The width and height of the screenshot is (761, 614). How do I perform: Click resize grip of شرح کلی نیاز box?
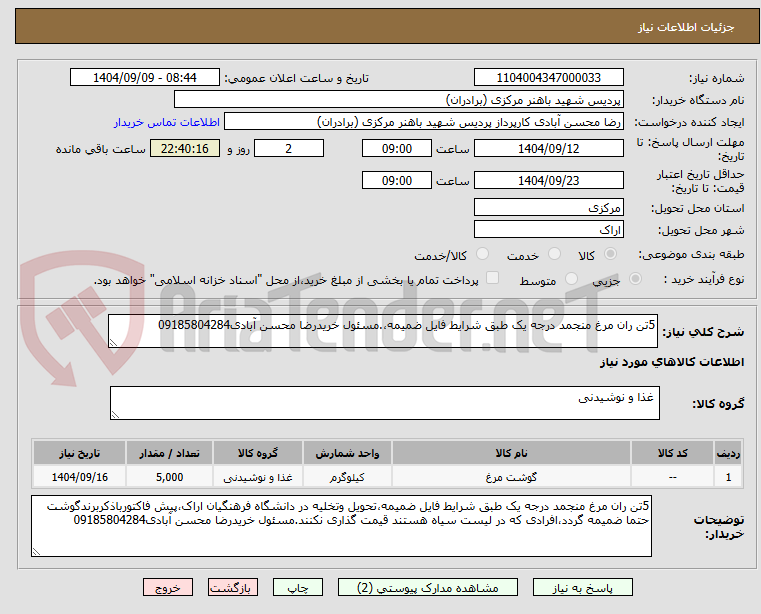point(113,343)
